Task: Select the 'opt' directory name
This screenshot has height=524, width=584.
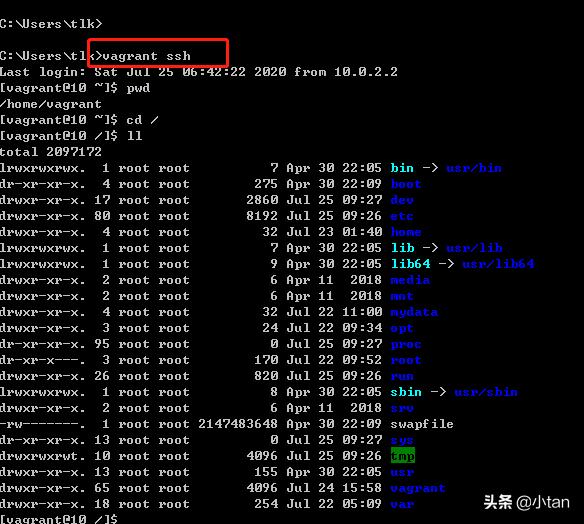Action: pos(402,328)
